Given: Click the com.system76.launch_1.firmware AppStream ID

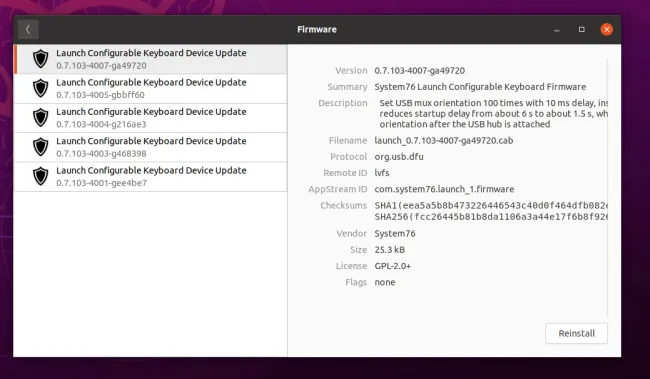Looking at the screenshot, I should 444,189.
